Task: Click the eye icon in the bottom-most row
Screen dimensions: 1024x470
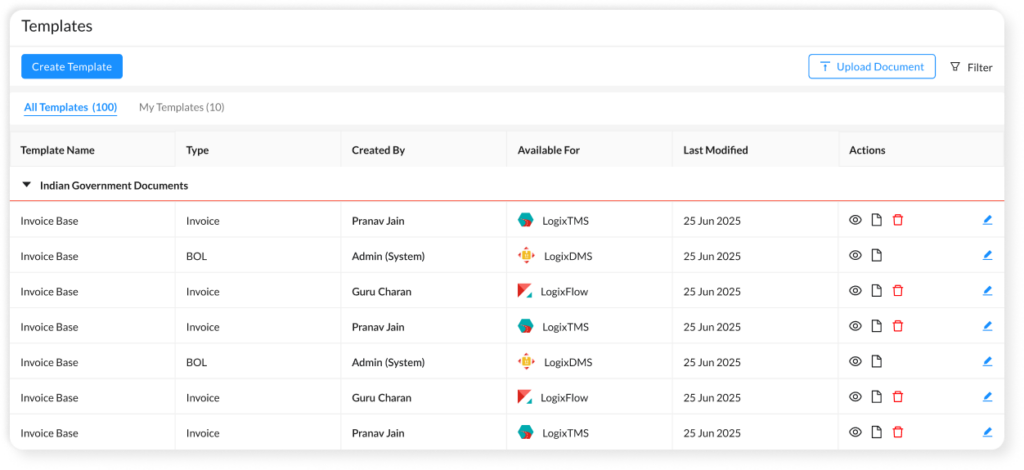Action: [855, 433]
